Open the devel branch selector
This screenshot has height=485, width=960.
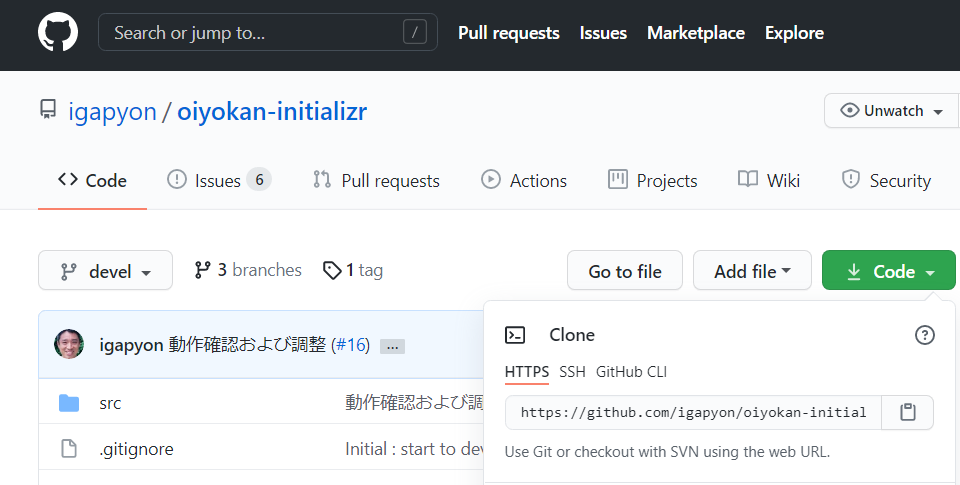tap(105, 271)
